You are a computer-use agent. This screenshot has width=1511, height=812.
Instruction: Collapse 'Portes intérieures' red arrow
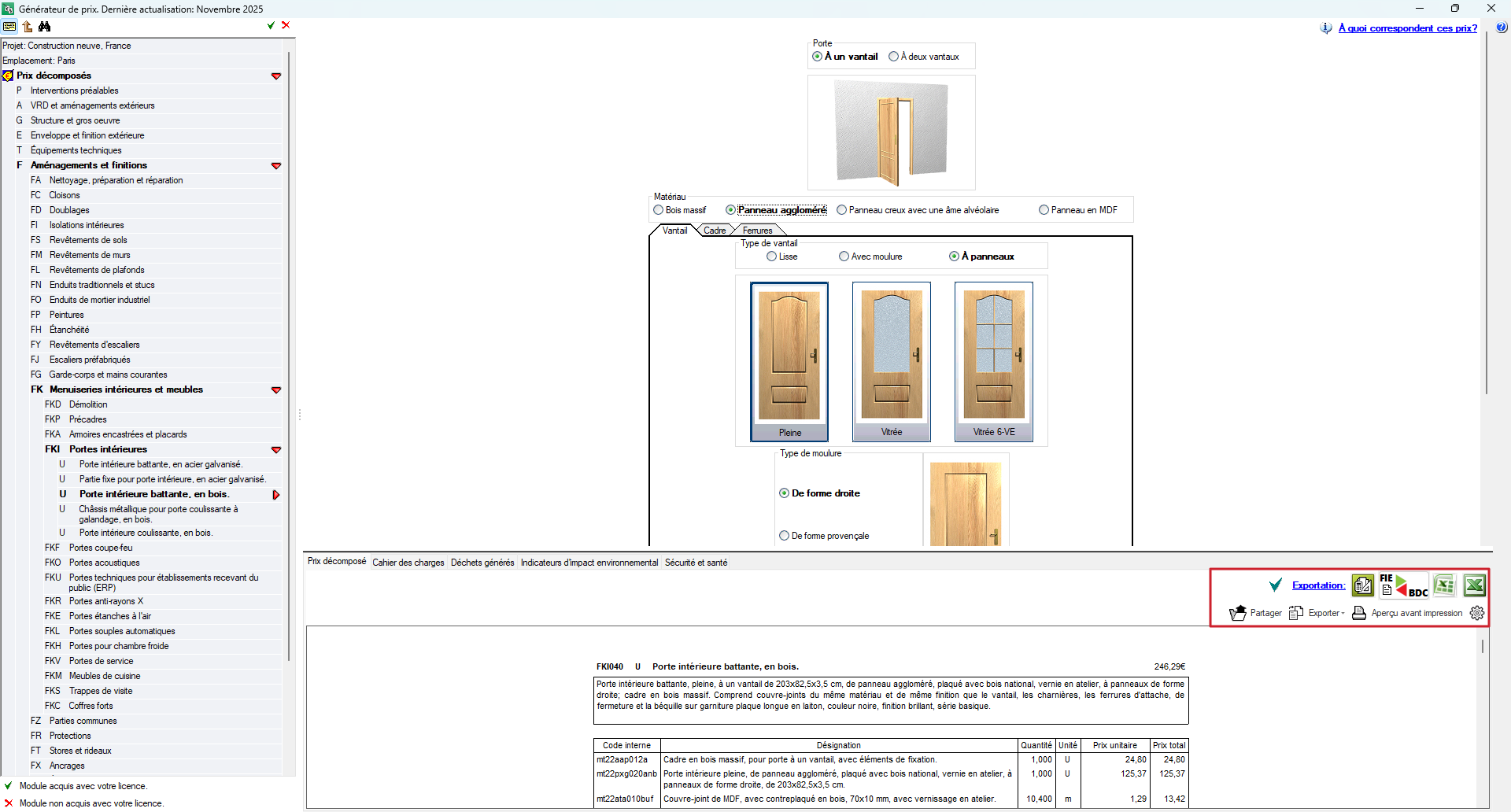coord(276,450)
